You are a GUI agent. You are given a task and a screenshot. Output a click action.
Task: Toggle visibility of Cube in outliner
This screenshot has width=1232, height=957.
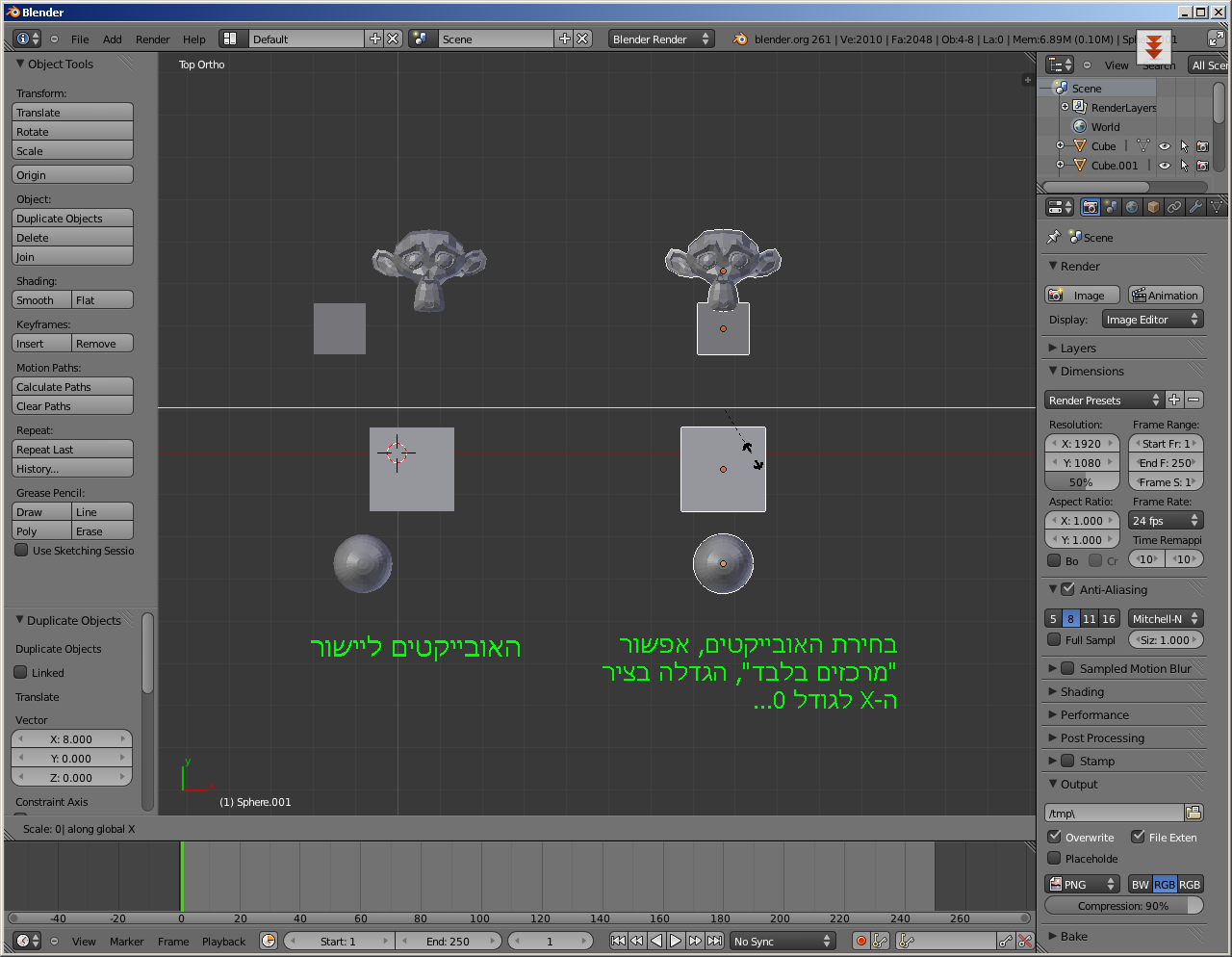(x=1165, y=146)
